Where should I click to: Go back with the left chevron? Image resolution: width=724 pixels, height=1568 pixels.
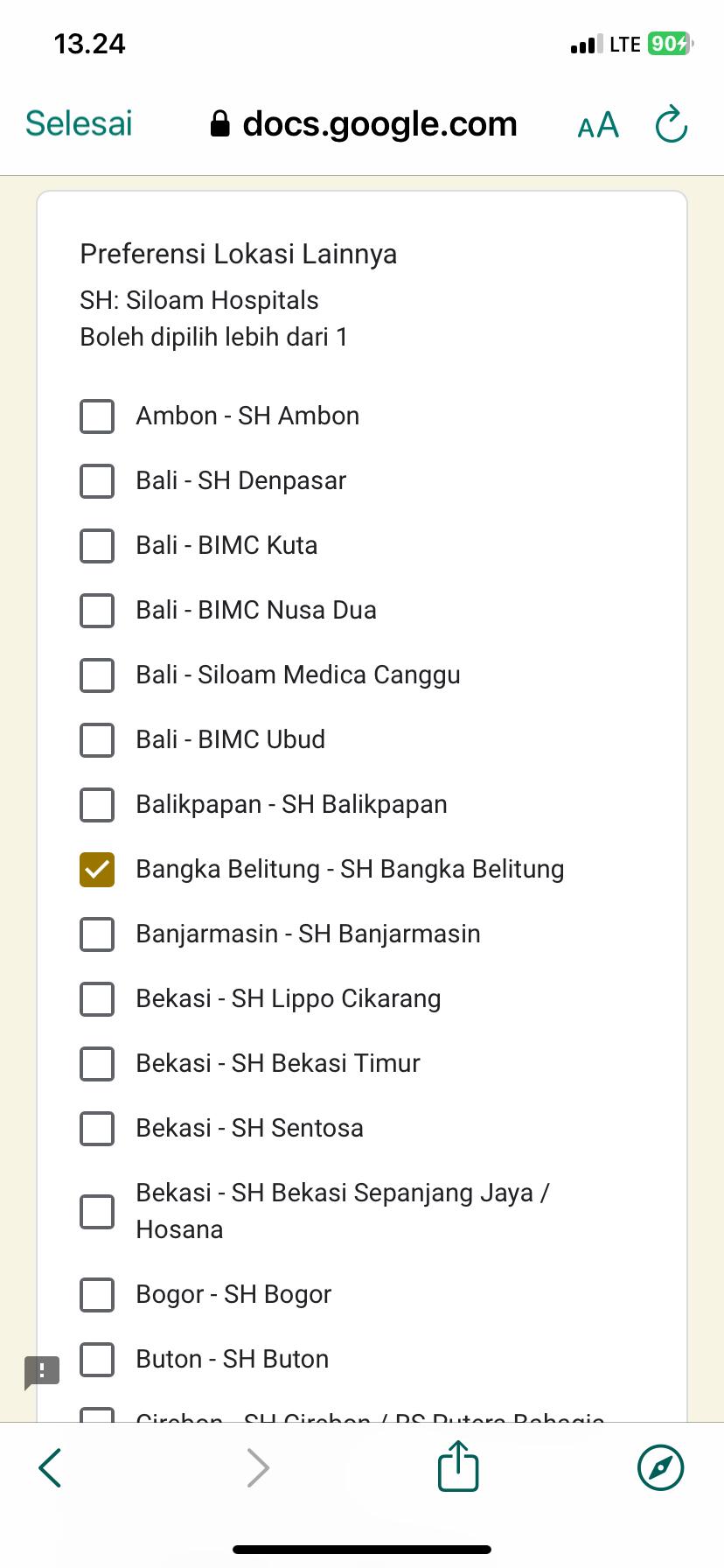[x=51, y=1467]
